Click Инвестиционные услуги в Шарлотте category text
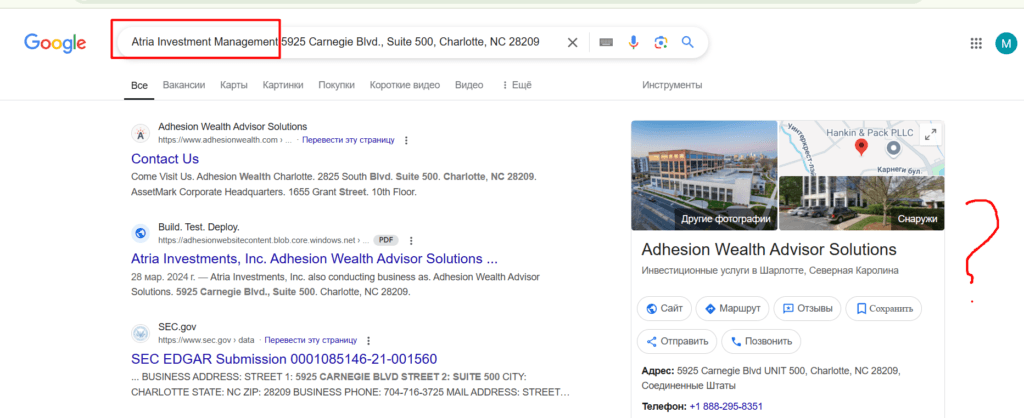The image size is (1024, 418). (771, 270)
